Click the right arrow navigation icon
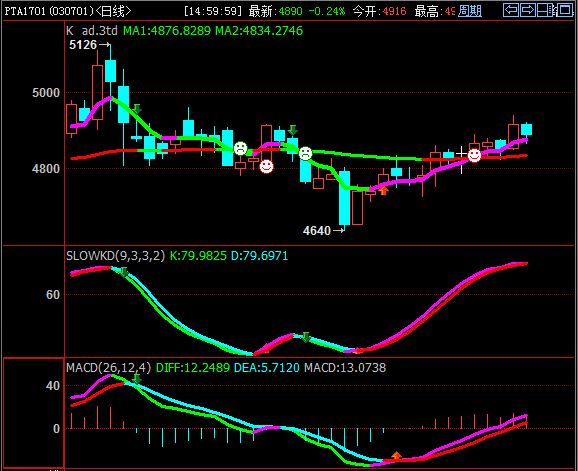 click(x=528, y=10)
